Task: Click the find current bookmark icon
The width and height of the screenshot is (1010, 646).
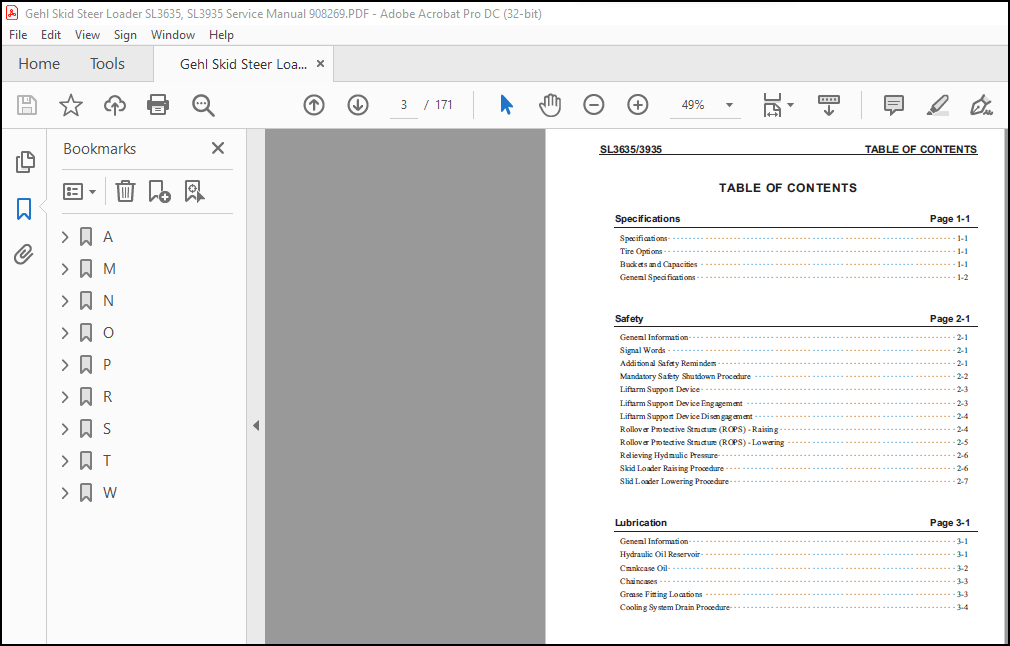Action: pos(195,191)
